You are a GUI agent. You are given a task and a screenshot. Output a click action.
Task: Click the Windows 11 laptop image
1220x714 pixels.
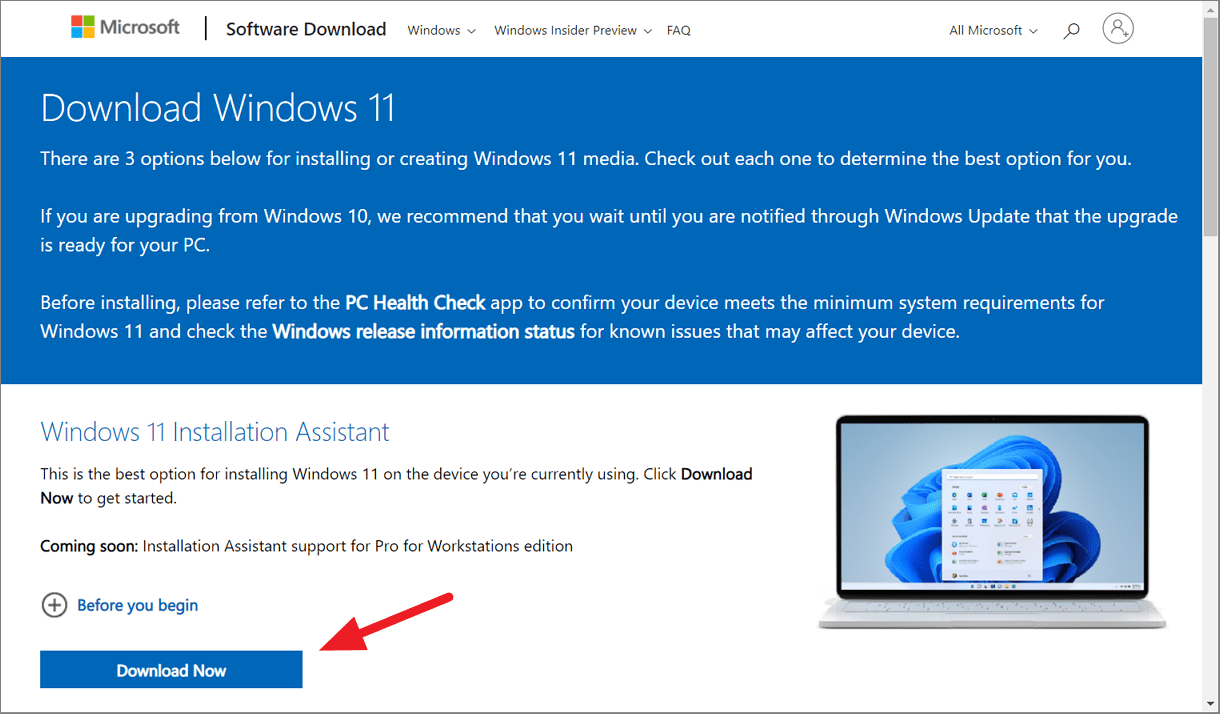tap(993, 521)
